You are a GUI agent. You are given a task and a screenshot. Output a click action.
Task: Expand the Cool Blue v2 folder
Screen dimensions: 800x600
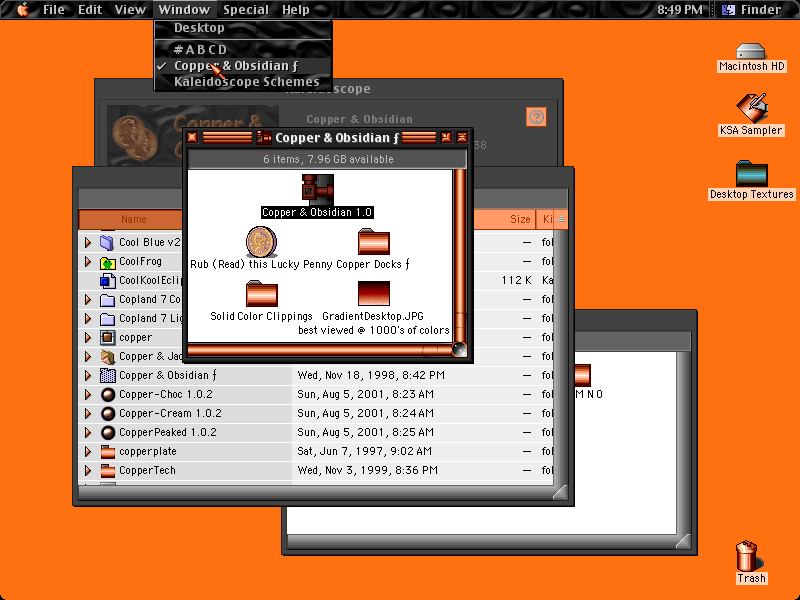(88, 242)
